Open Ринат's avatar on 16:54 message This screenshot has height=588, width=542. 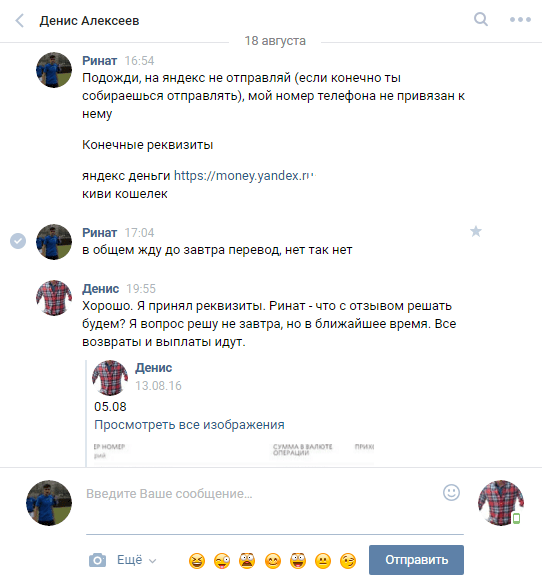(x=54, y=70)
